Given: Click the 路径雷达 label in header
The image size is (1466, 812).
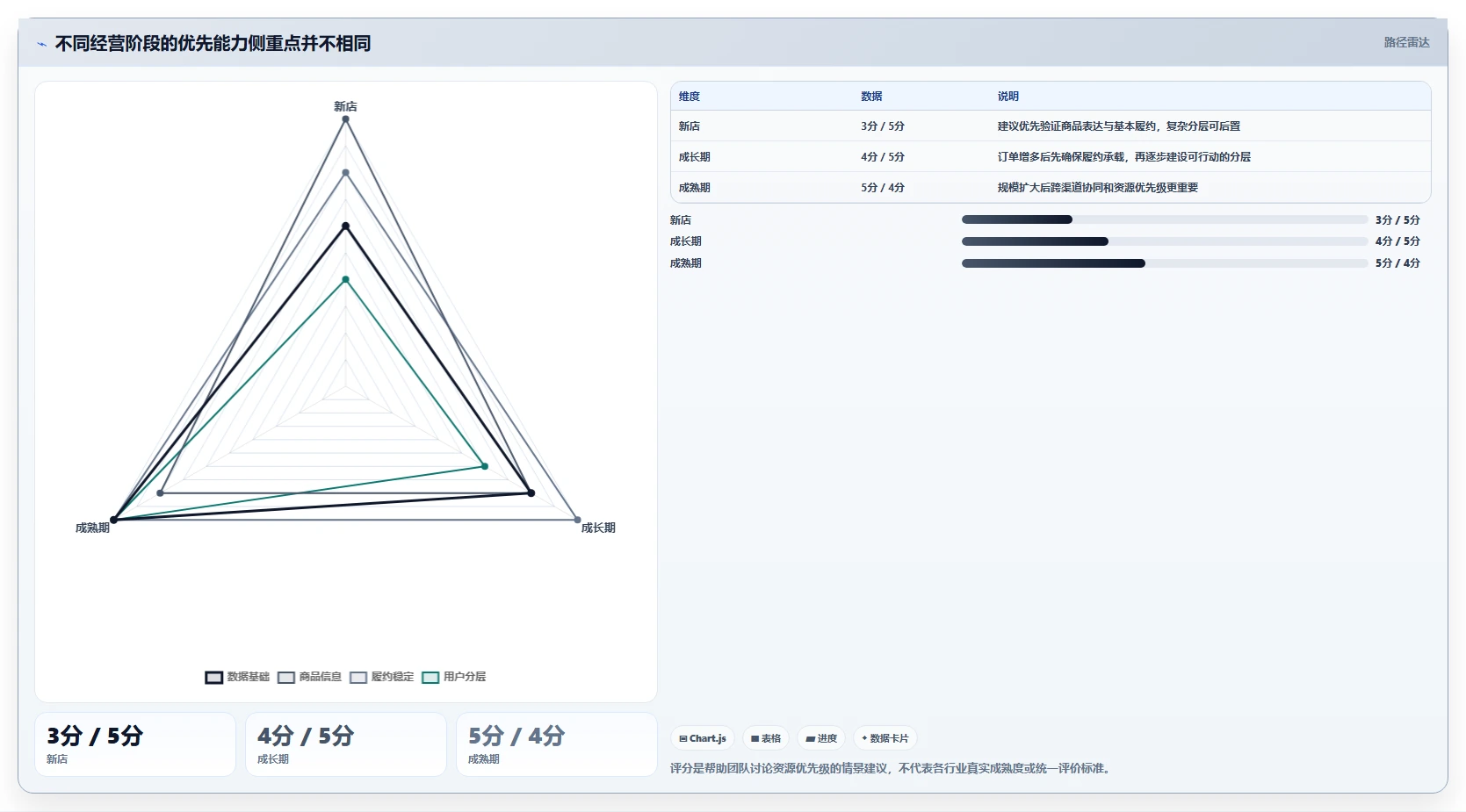Looking at the screenshot, I should (1406, 42).
